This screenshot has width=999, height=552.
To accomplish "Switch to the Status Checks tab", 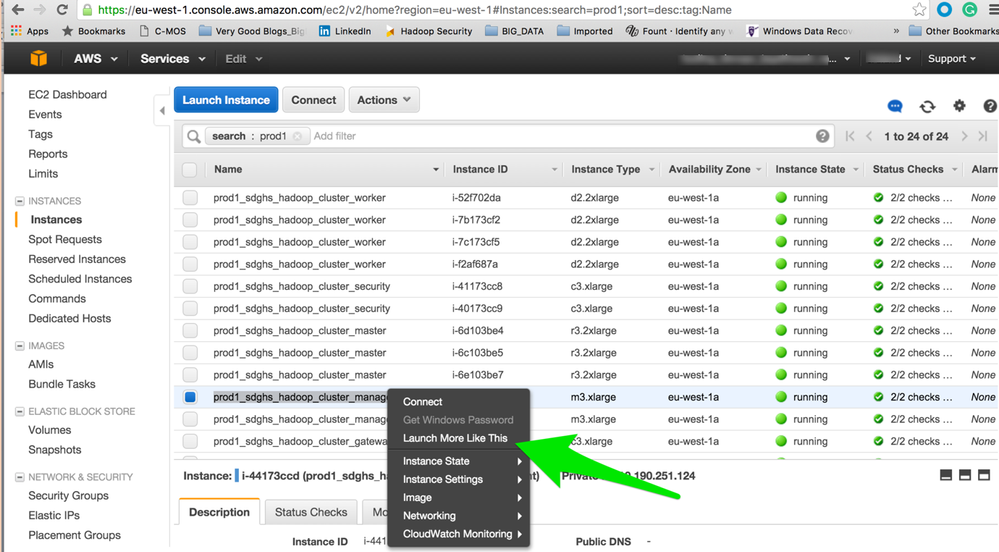I will 311,512.
